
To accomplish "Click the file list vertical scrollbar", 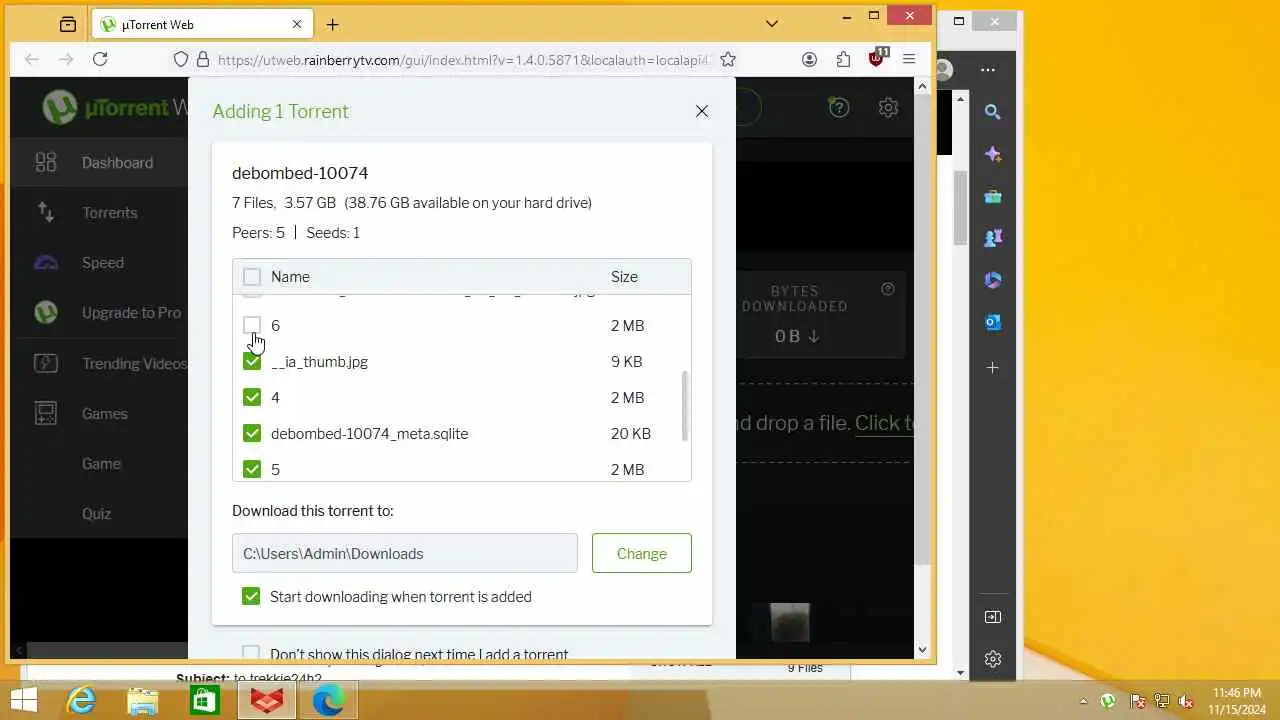I will click(x=686, y=406).
